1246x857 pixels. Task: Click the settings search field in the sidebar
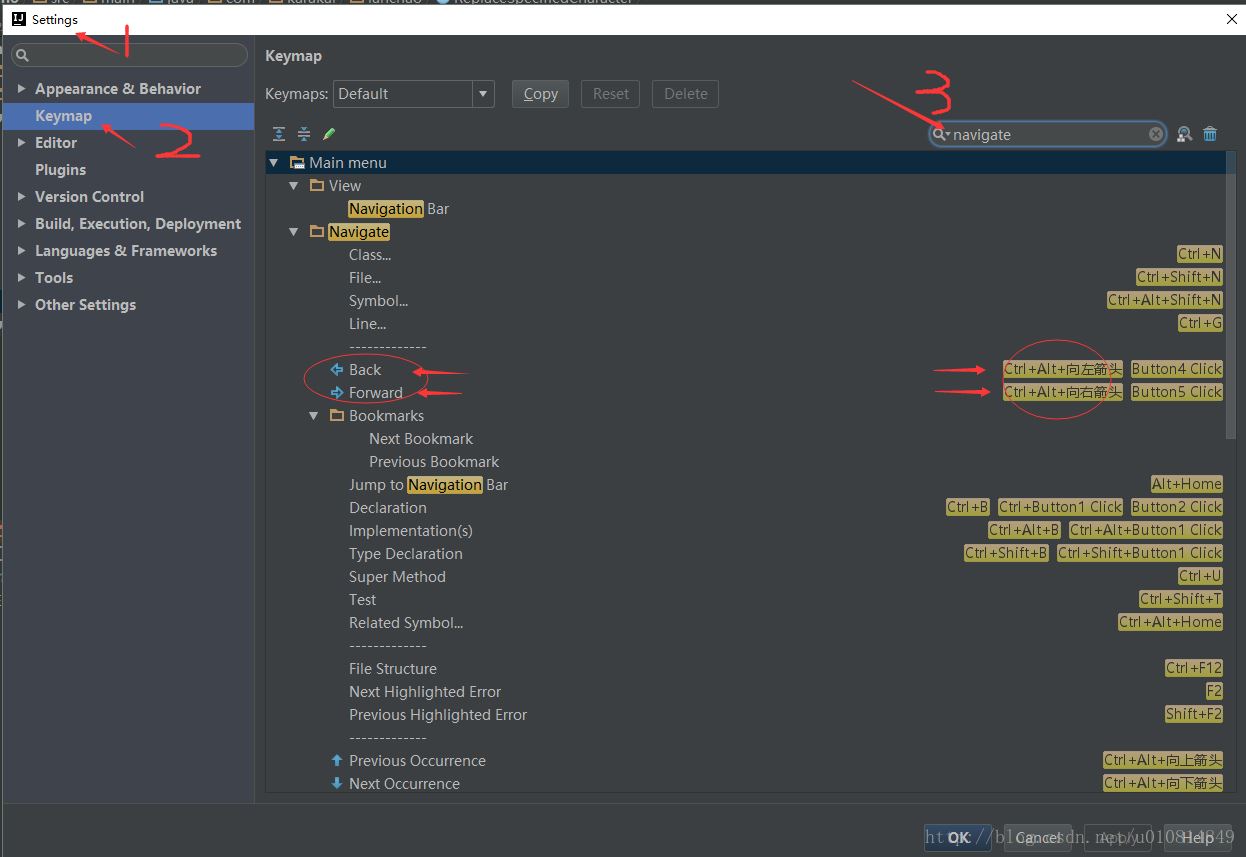(129, 55)
